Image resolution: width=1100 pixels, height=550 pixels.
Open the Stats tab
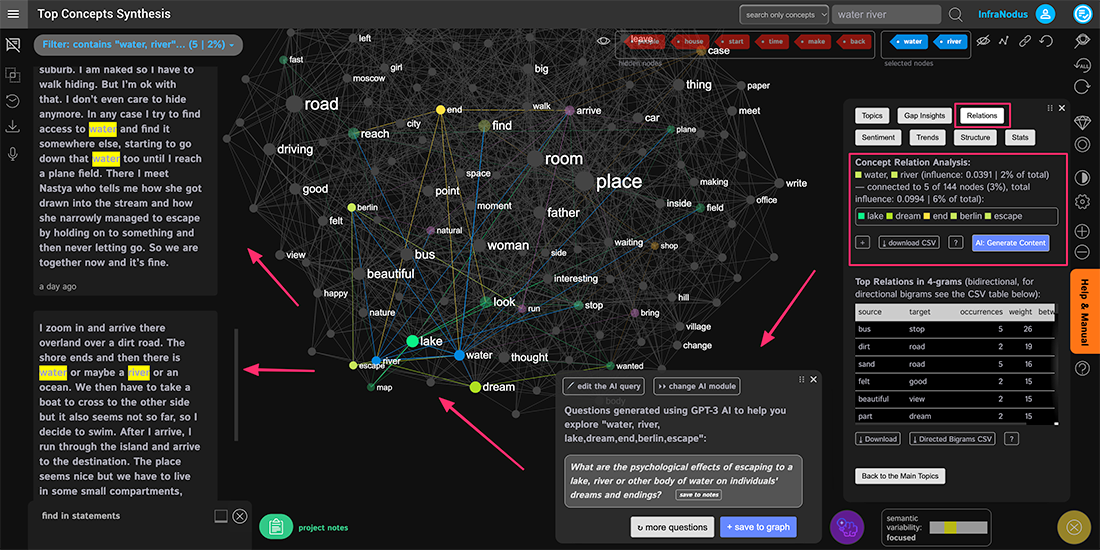tap(1020, 138)
